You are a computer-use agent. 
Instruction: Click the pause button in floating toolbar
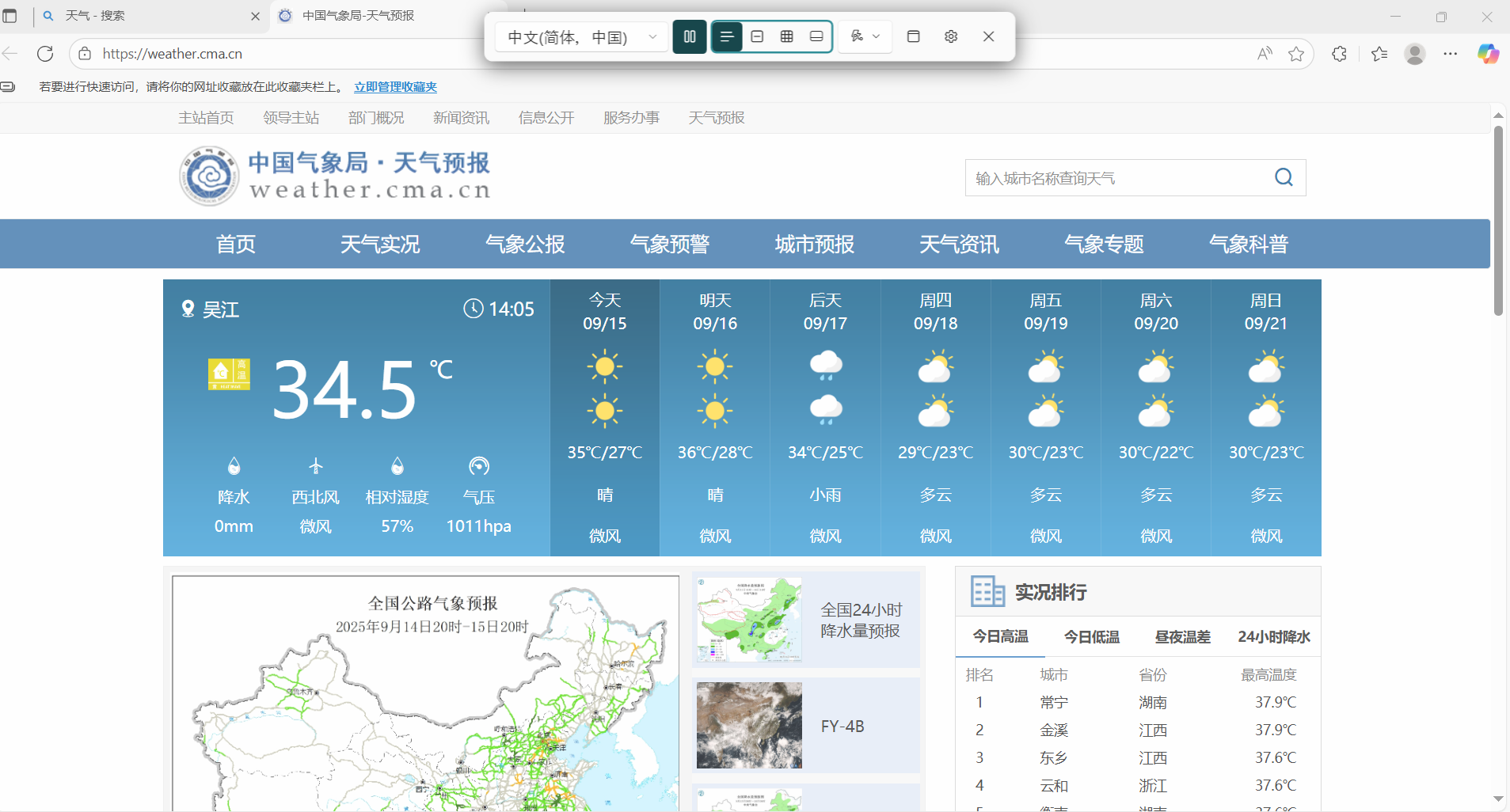[x=690, y=36]
